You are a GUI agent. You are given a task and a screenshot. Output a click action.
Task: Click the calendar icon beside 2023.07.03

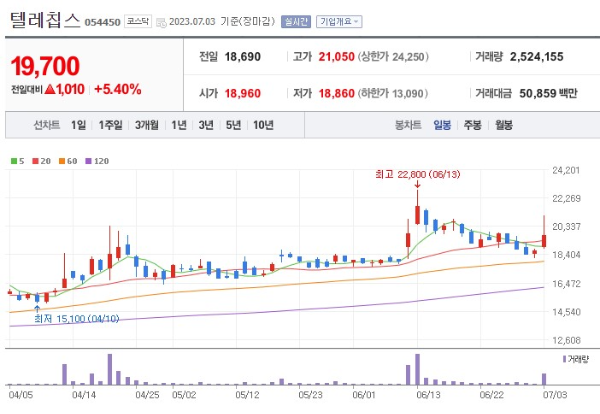[161, 23]
